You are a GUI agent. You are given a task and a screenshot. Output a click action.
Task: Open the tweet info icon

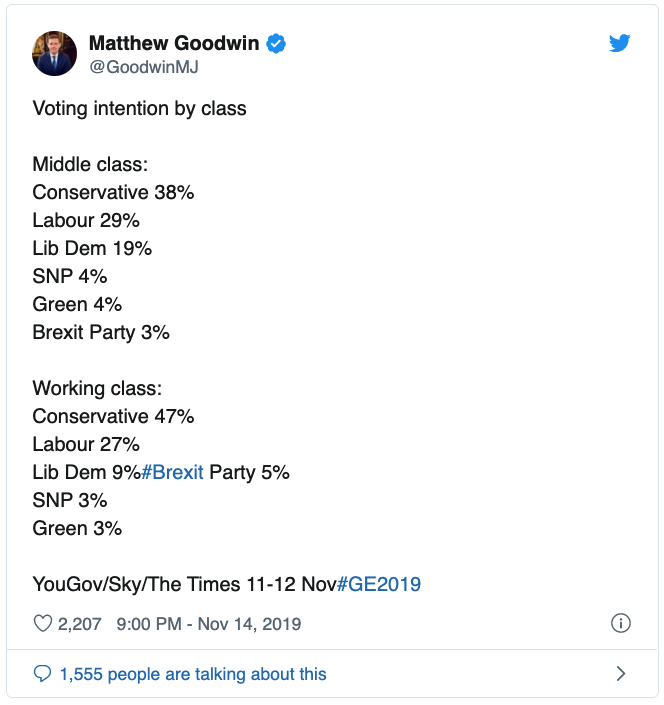click(x=620, y=624)
